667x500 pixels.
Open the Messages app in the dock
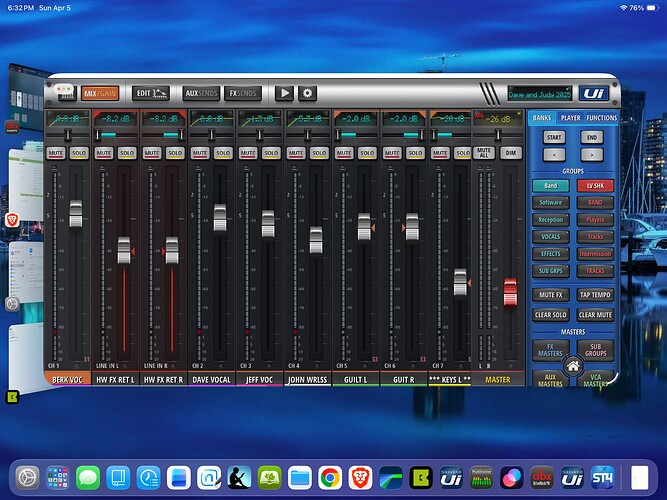(87, 478)
